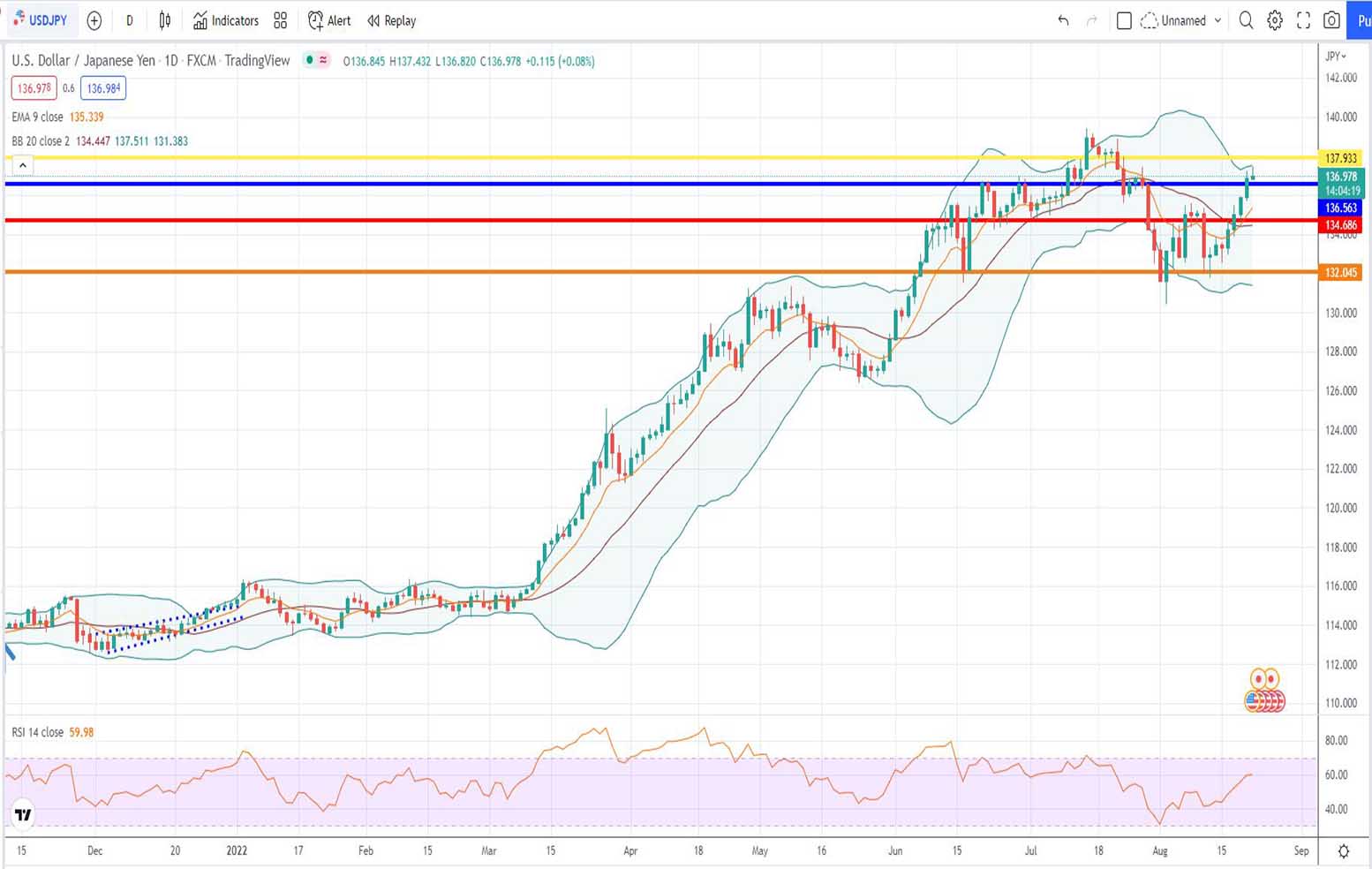The width and height of the screenshot is (1372, 869).
Task: Click the compare/add symbol plus icon
Action: pos(94,20)
